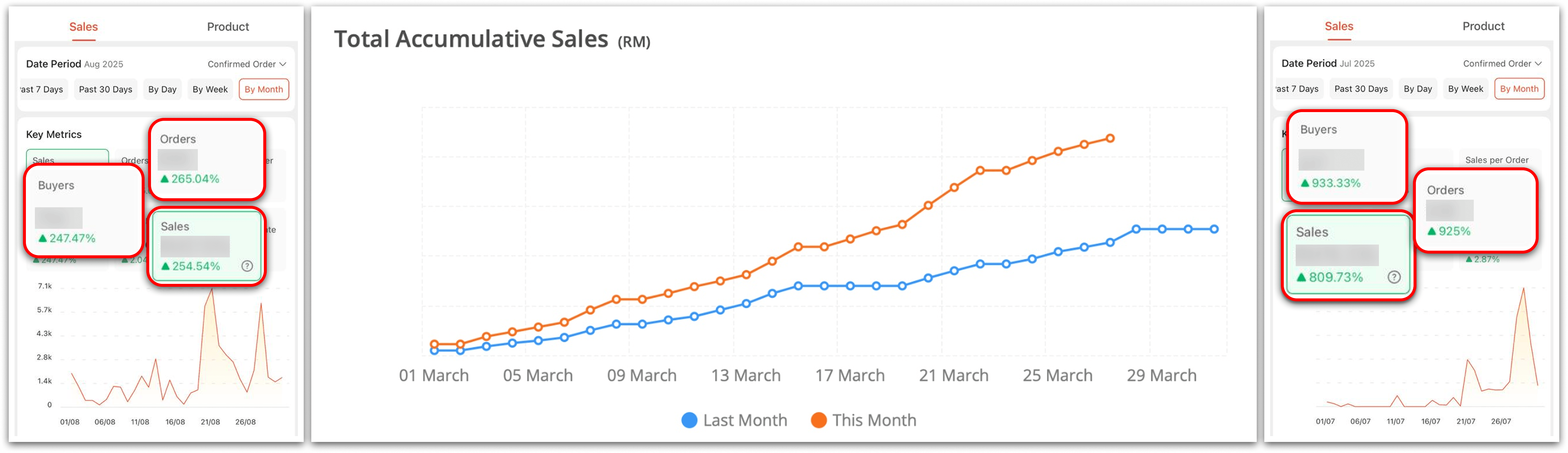Viewport: 1568px width, 453px height.
Task: Click Past 30 Days in Aug 2025 panel
Action: [x=105, y=89]
